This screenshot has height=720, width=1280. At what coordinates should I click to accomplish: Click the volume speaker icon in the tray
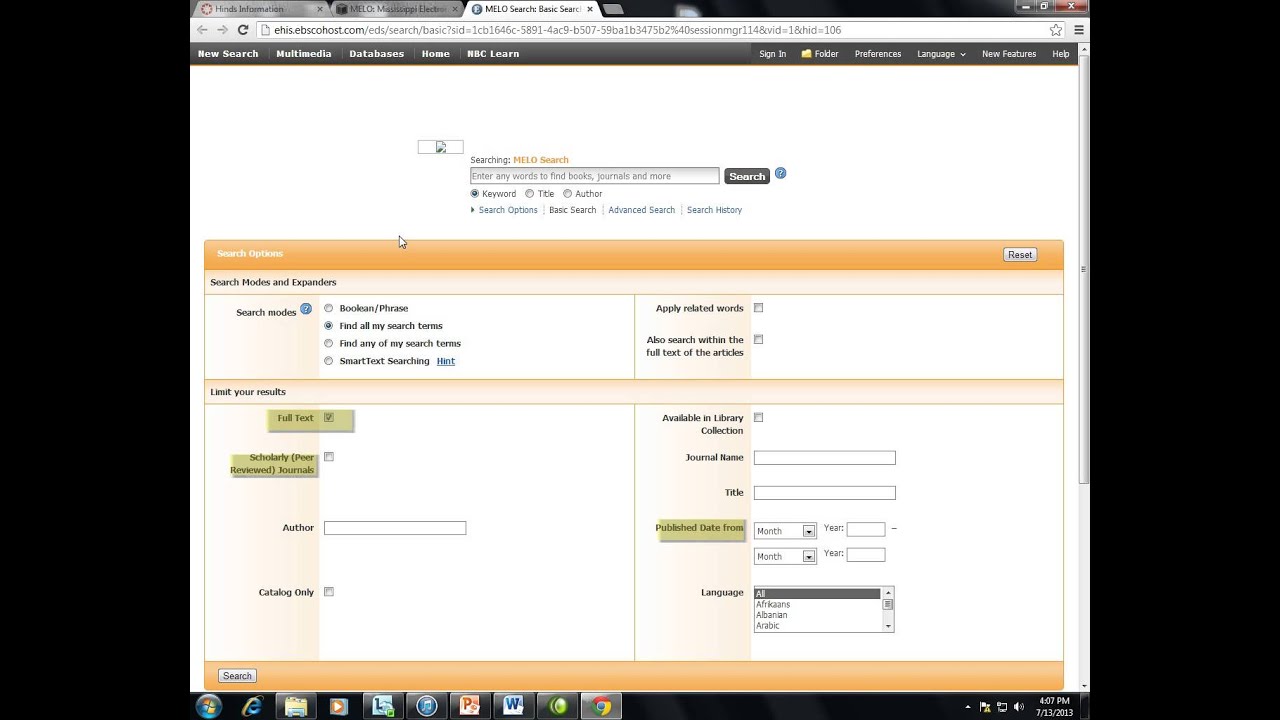click(1019, 707)
